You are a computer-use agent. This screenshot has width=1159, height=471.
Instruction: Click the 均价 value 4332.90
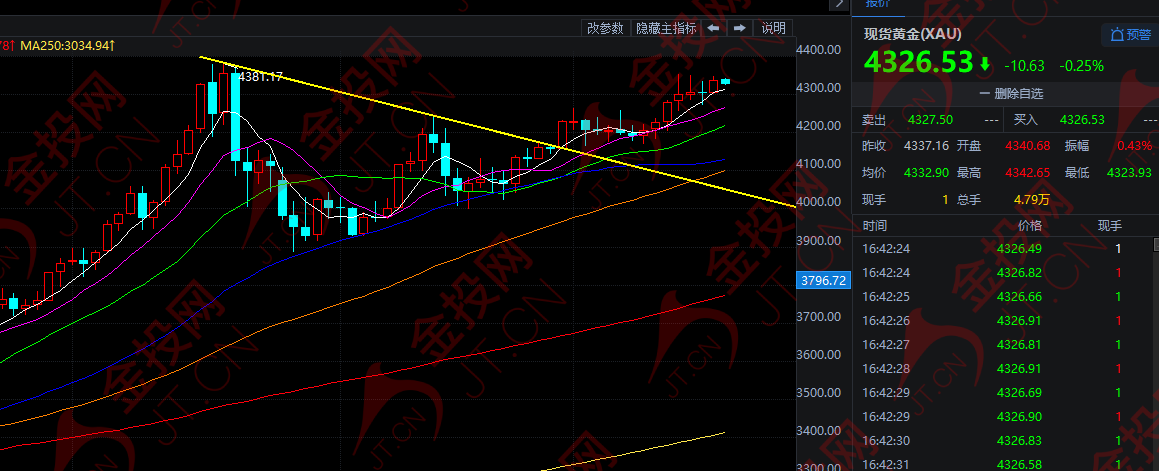(x=926, y=172)
